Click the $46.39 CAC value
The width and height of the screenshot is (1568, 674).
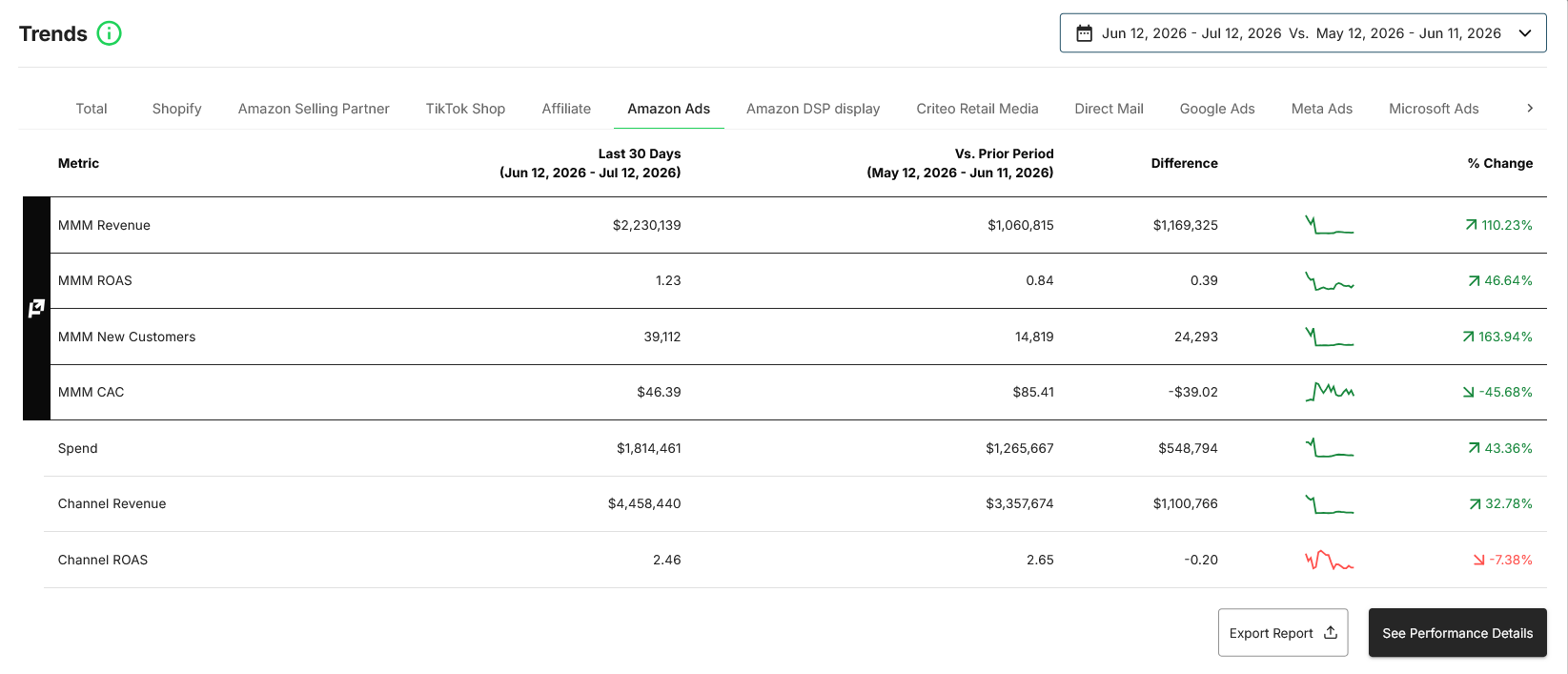659,392
